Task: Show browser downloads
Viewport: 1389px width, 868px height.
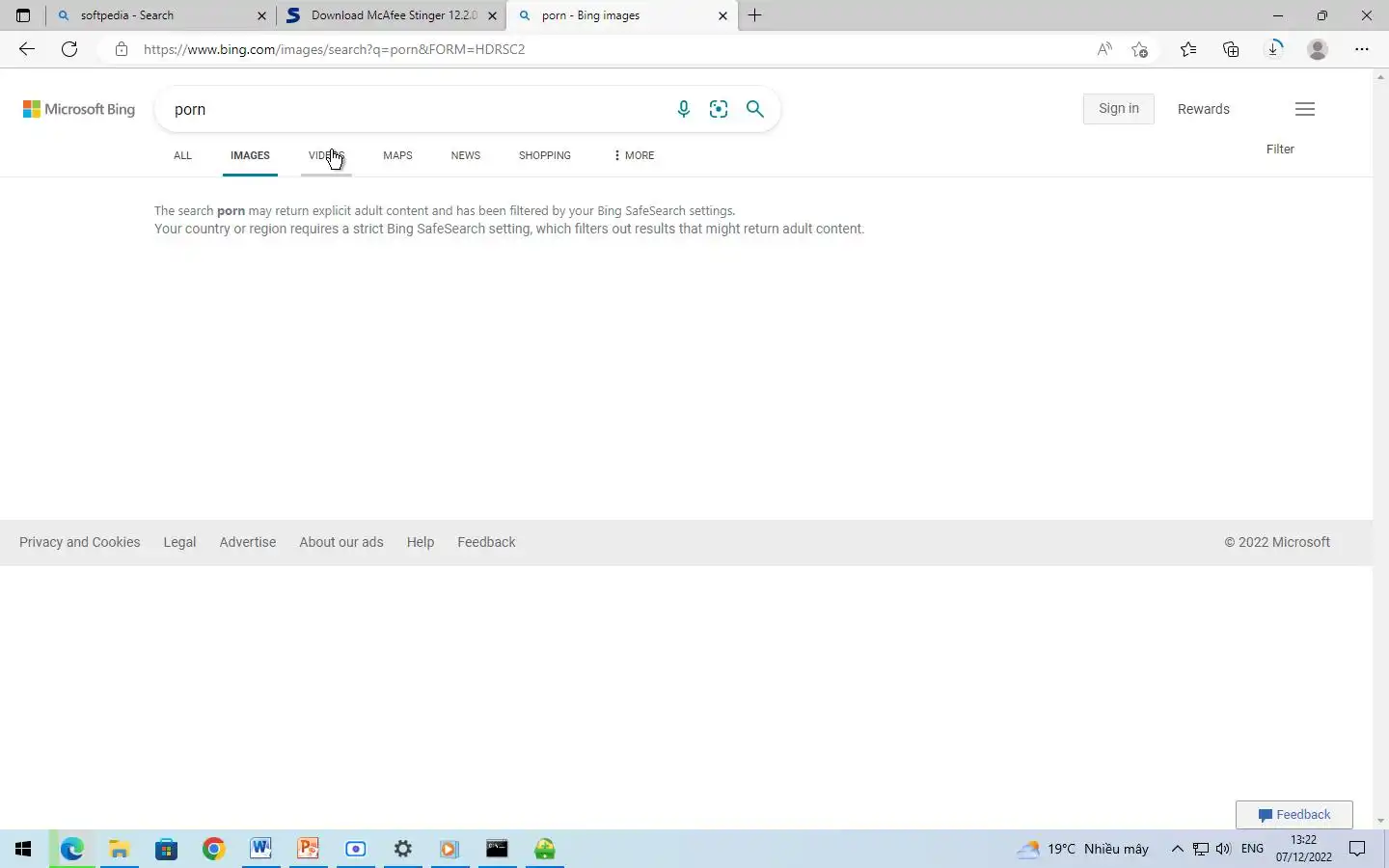Action: coord(1274,49)
